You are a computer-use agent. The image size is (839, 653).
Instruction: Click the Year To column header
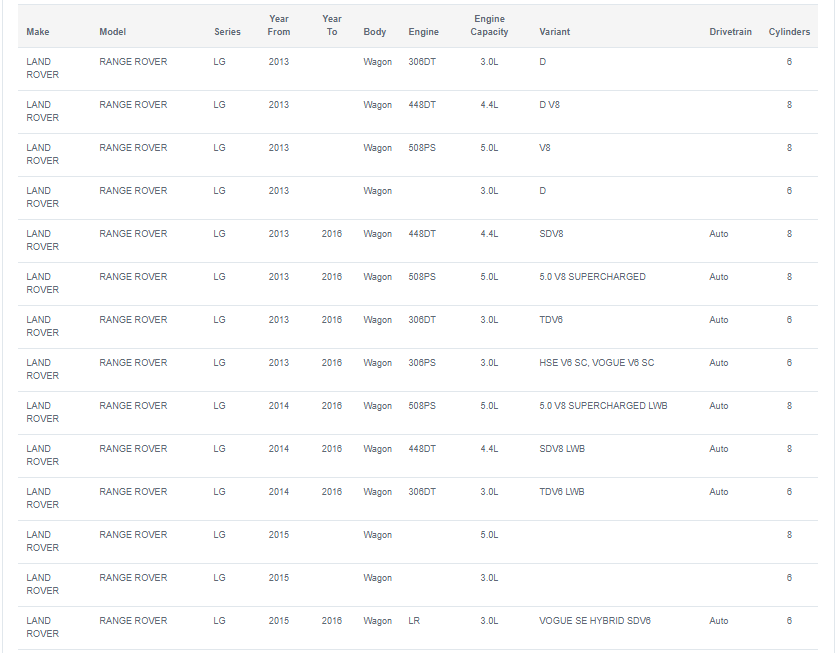[332, 25]
